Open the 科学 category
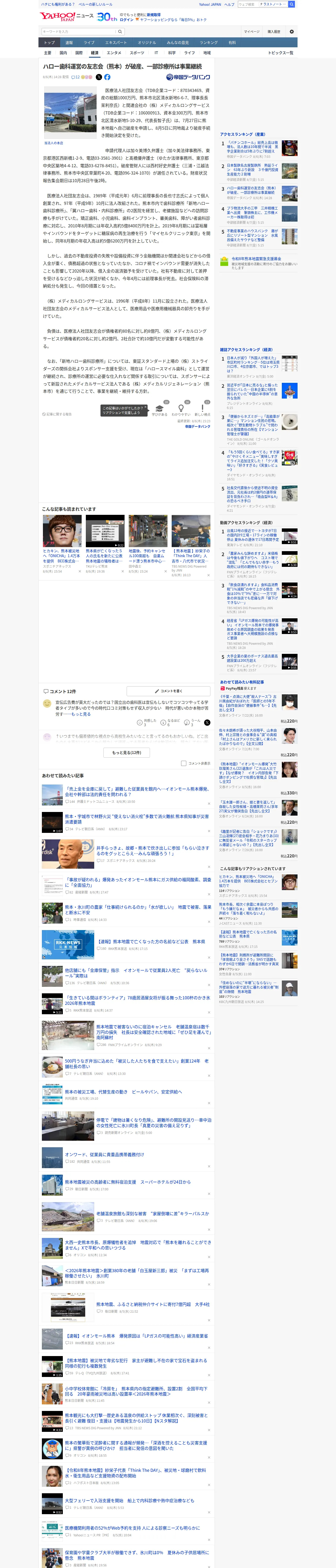Screen dimensions: 336x1568 tap(172, 53)
